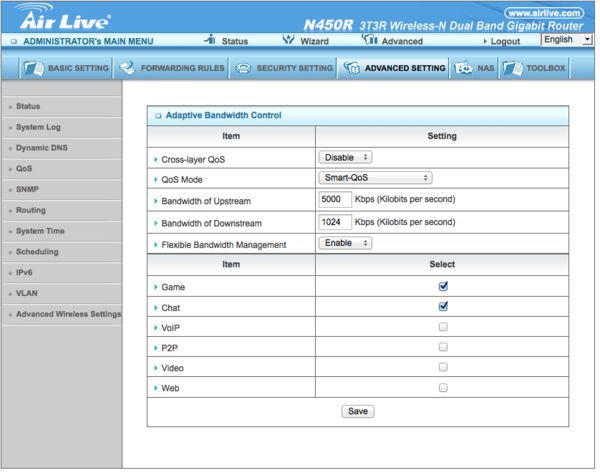Screen dimensions: 600x473
Task: Open System Log in the sidebar
Action: click(38, 127)
